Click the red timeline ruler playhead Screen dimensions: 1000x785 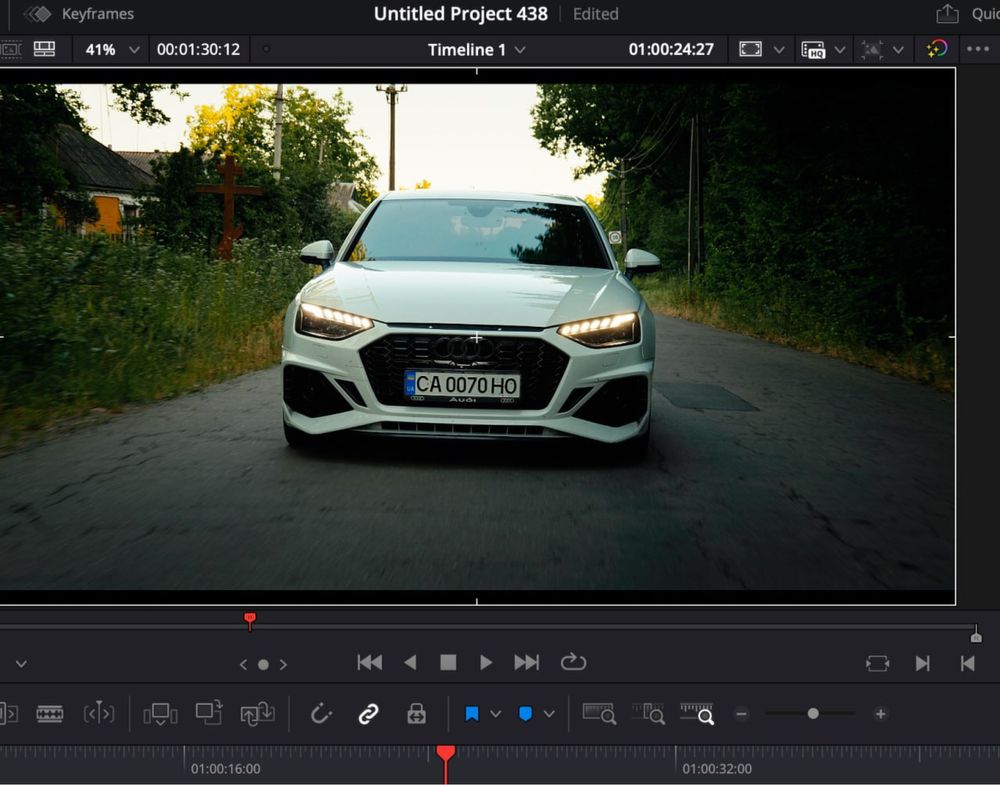point(446,754)
